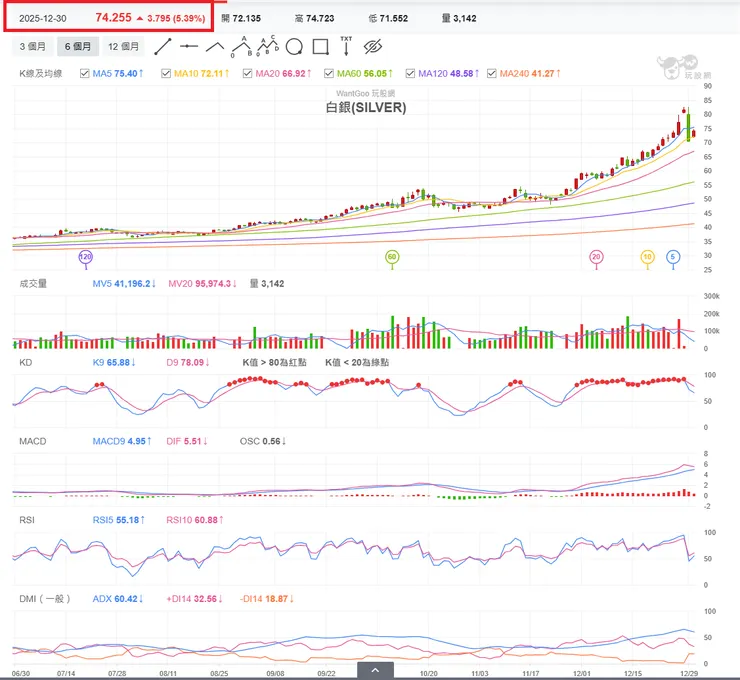The height and width of the screenshot is (680, 740).
Task: Click the MACD9 4.95 value
Action: [122, 441]
